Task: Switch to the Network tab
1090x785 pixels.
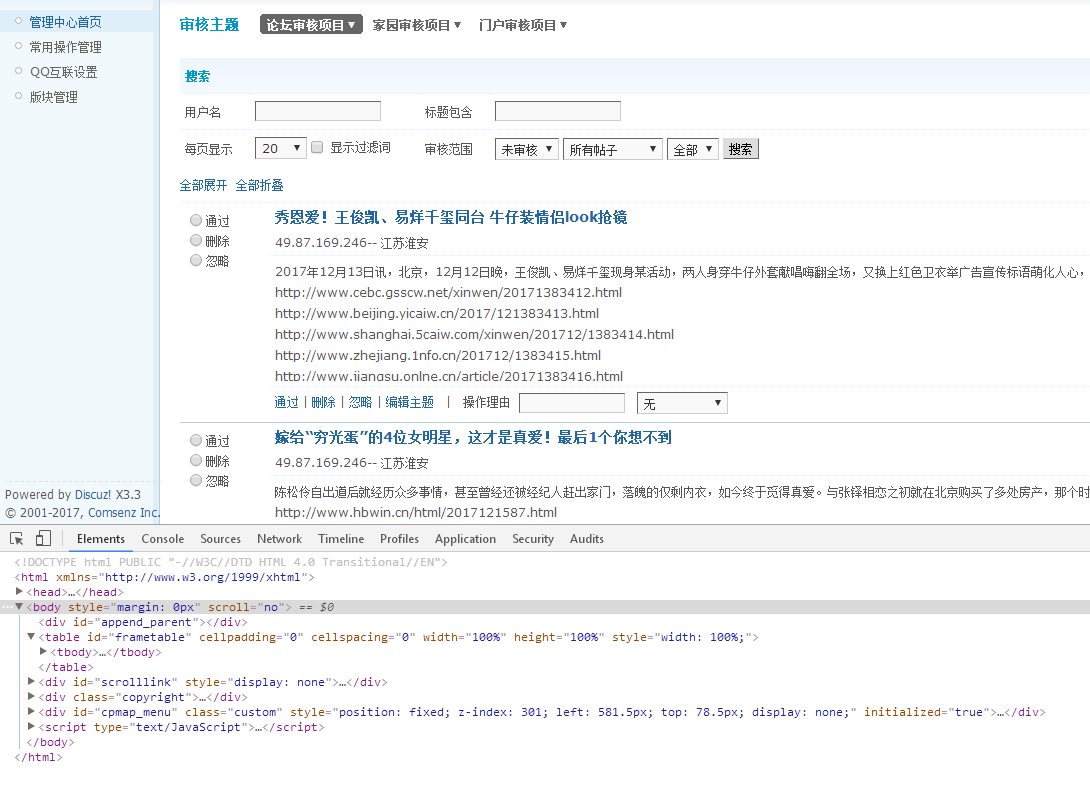Action: click(279, 539)
